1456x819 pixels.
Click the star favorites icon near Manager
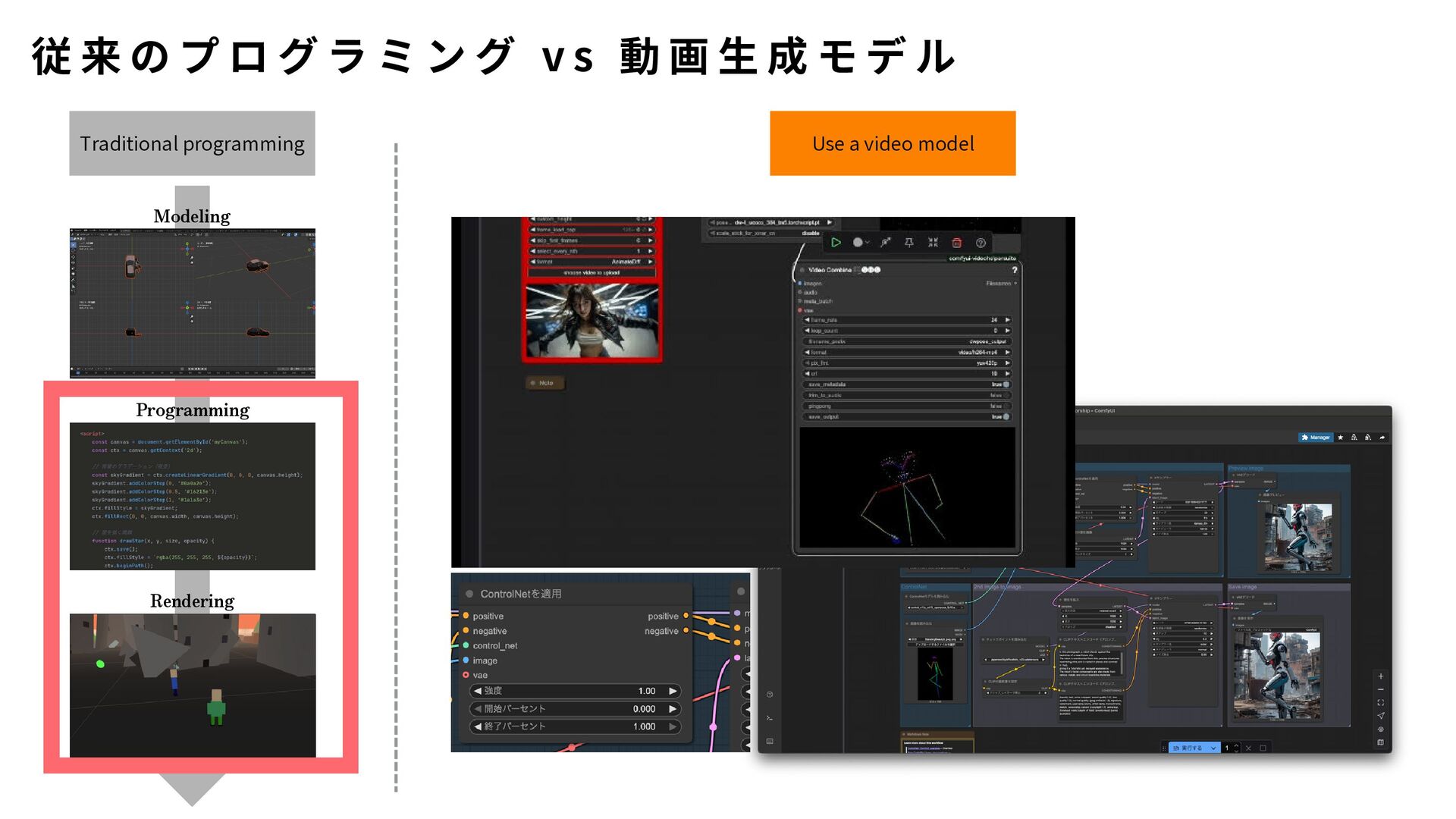[1340, 438]
